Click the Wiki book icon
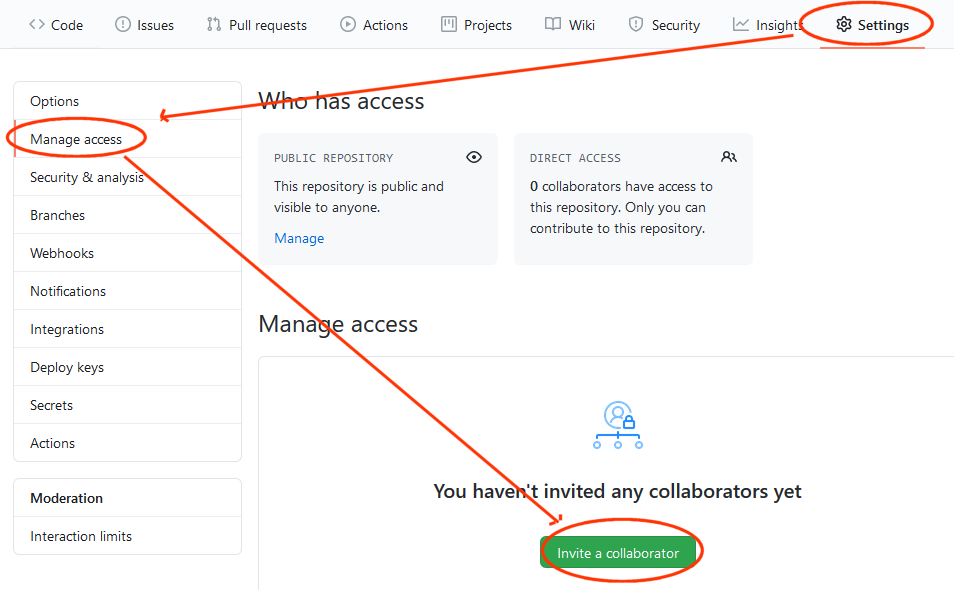The width and height of the screenshot is (954, 590). (553, 25)
